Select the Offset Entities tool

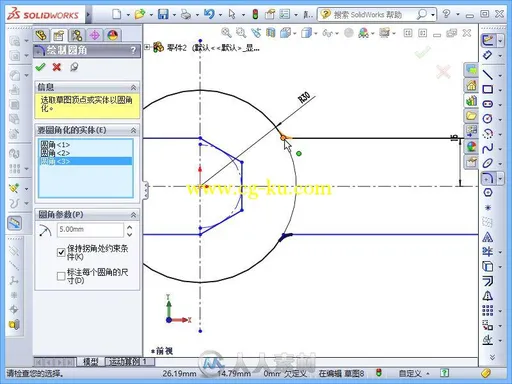(488, 281)
